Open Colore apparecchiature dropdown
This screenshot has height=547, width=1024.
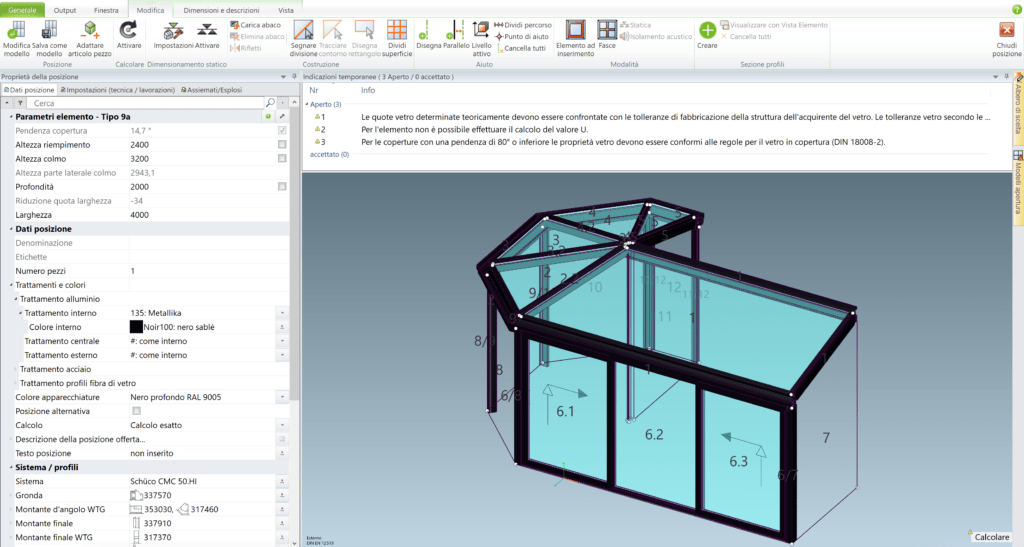[282, 397]
